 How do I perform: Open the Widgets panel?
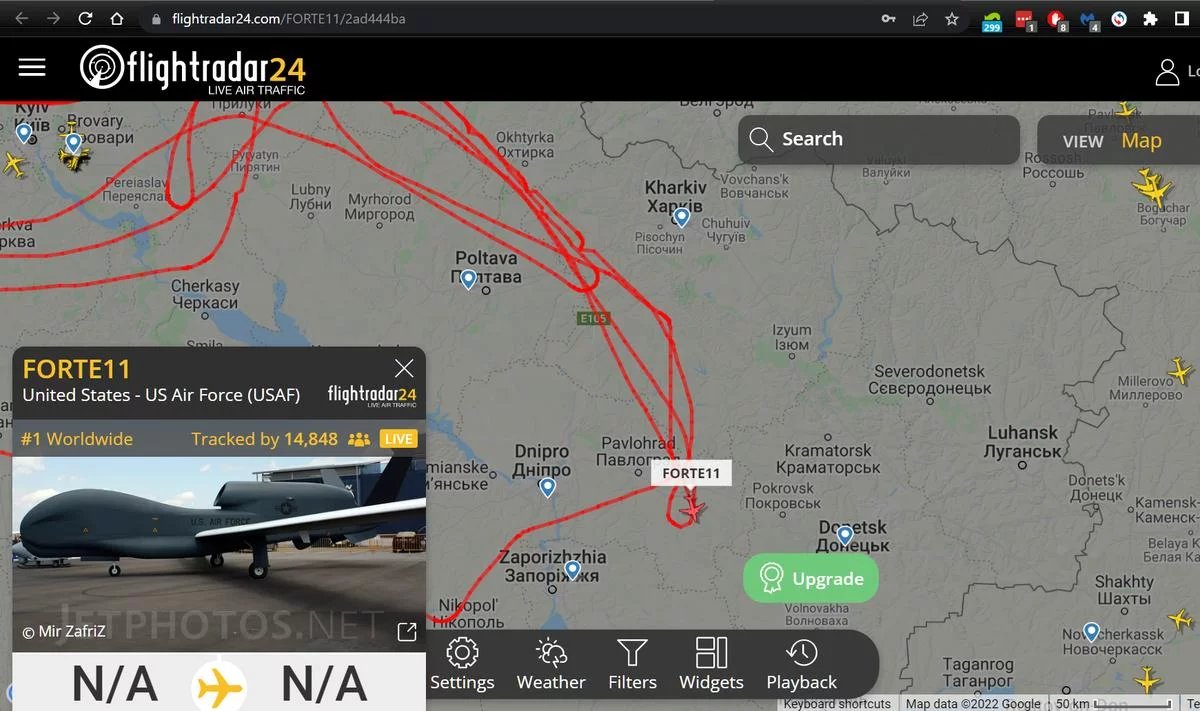711,665
